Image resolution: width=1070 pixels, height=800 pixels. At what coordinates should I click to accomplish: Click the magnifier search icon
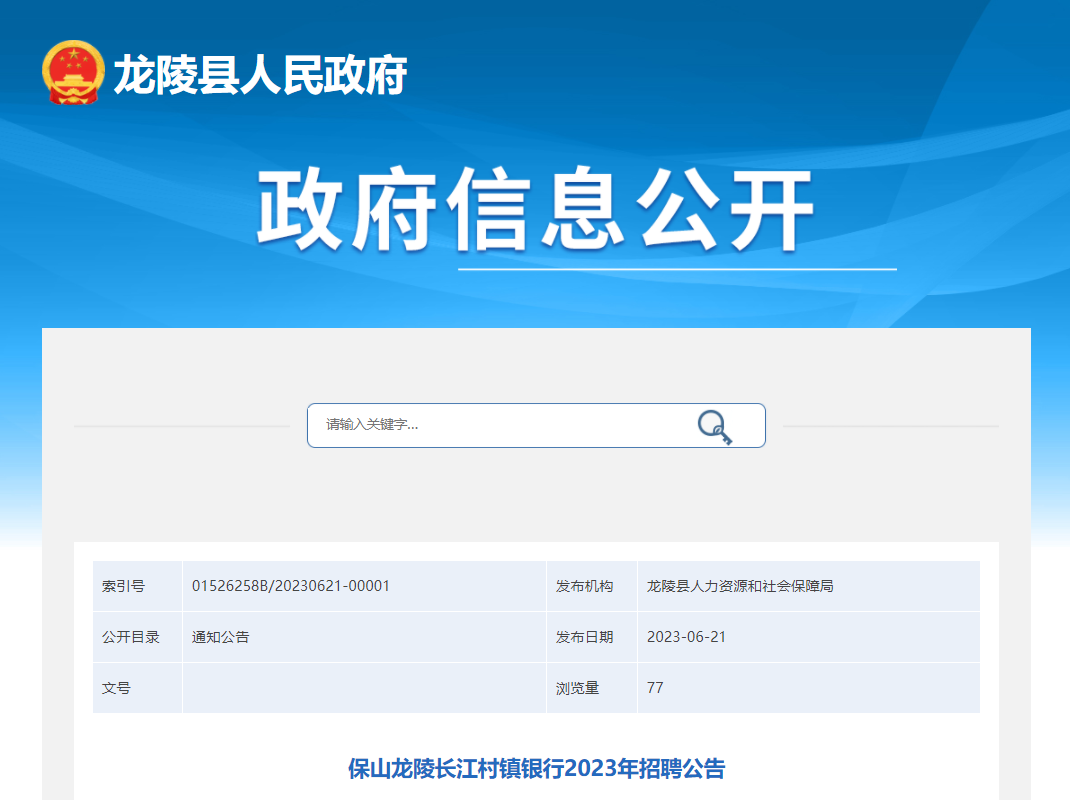(x=714, y=426)
